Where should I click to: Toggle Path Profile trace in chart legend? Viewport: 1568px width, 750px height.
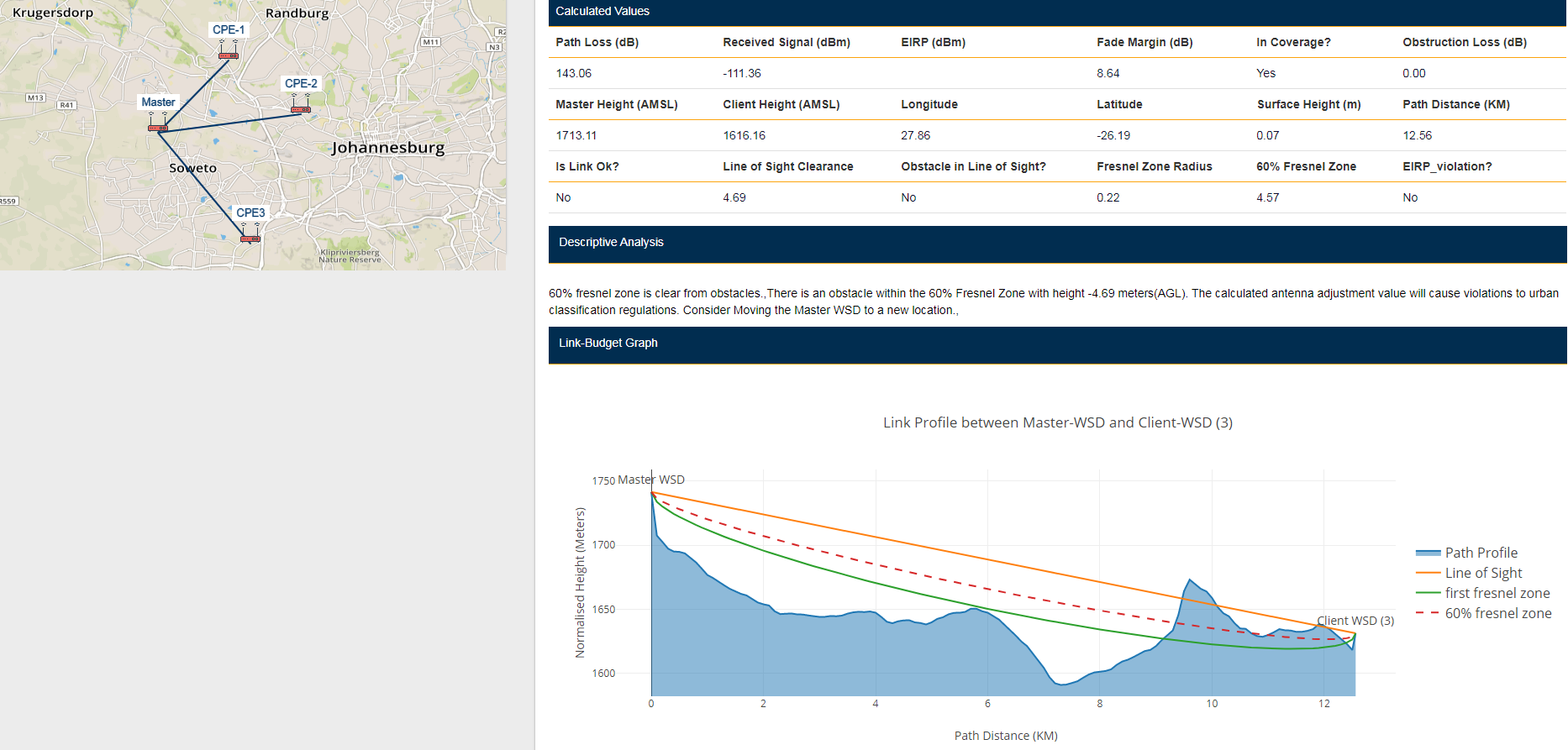click(1481, 553)
